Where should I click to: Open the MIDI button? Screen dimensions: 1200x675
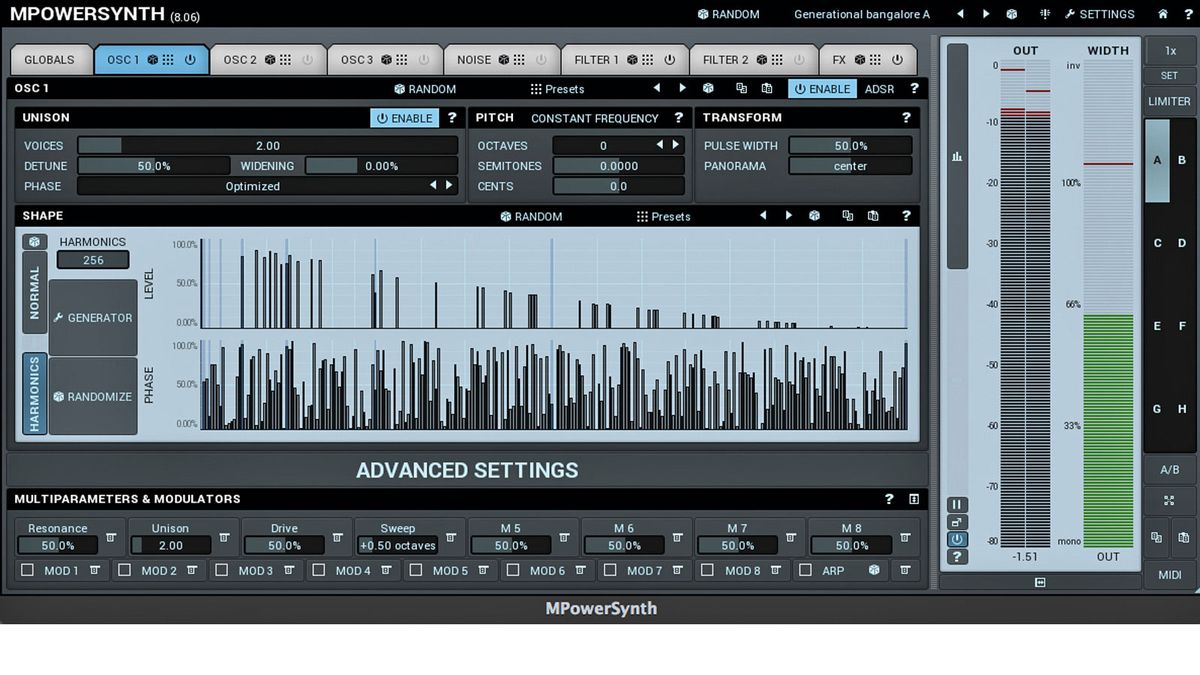1169,575
